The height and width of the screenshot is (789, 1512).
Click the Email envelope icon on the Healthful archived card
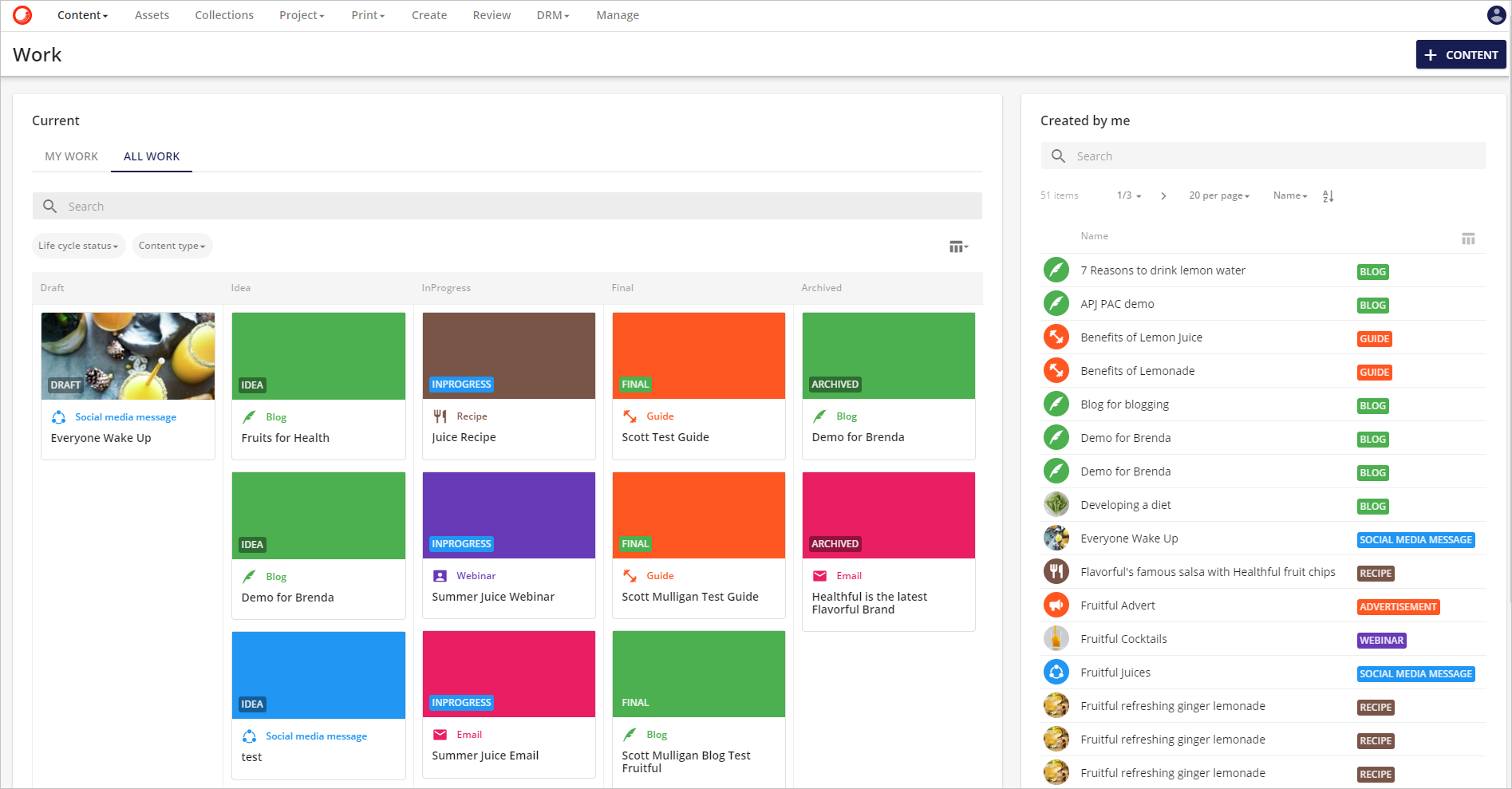pos(819,575)
